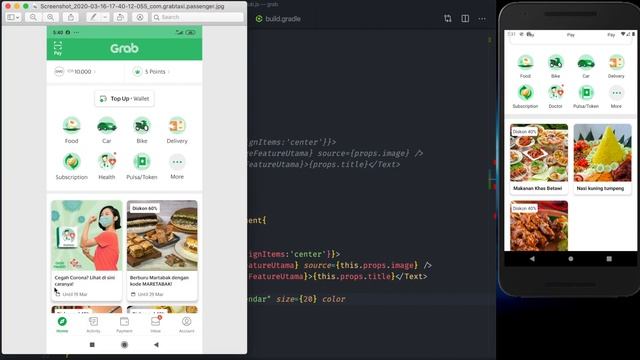Split the code editor to the right

(465, 18)
